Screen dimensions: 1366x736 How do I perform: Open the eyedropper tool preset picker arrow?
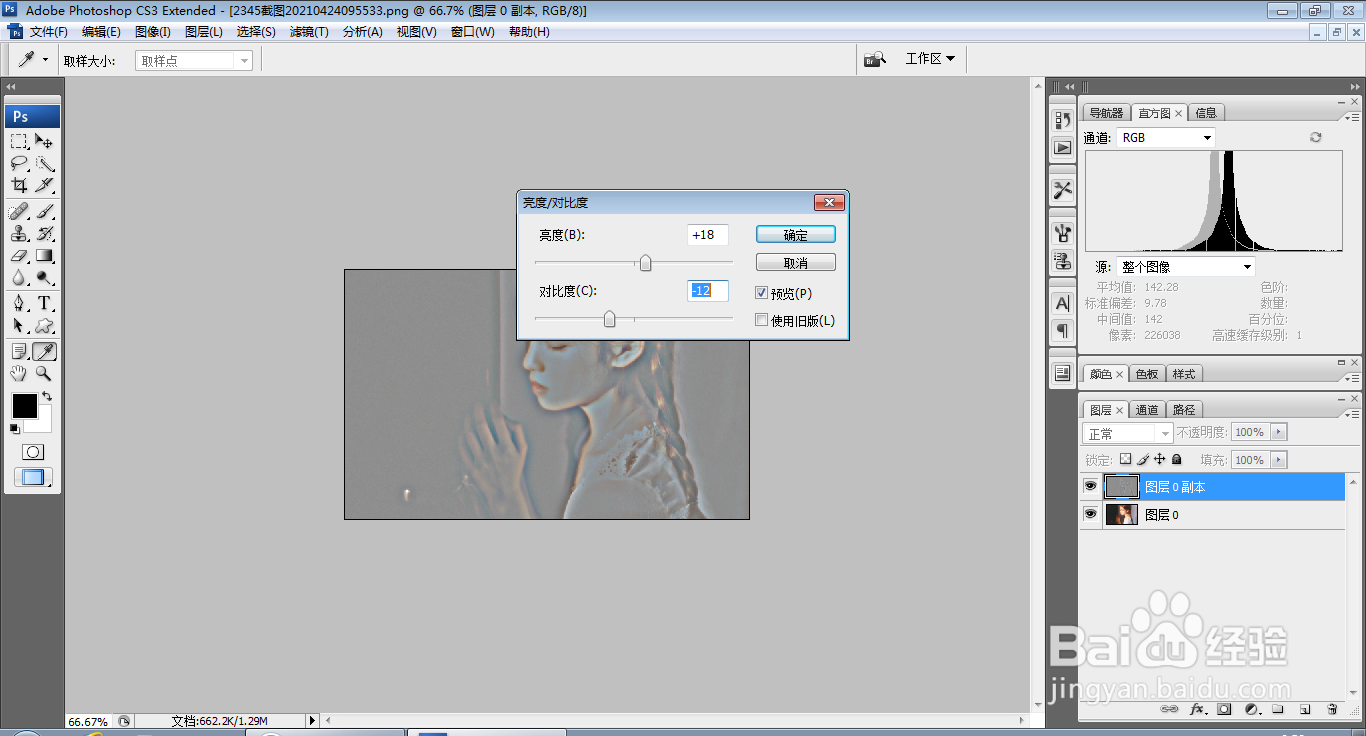click(45, 60)
